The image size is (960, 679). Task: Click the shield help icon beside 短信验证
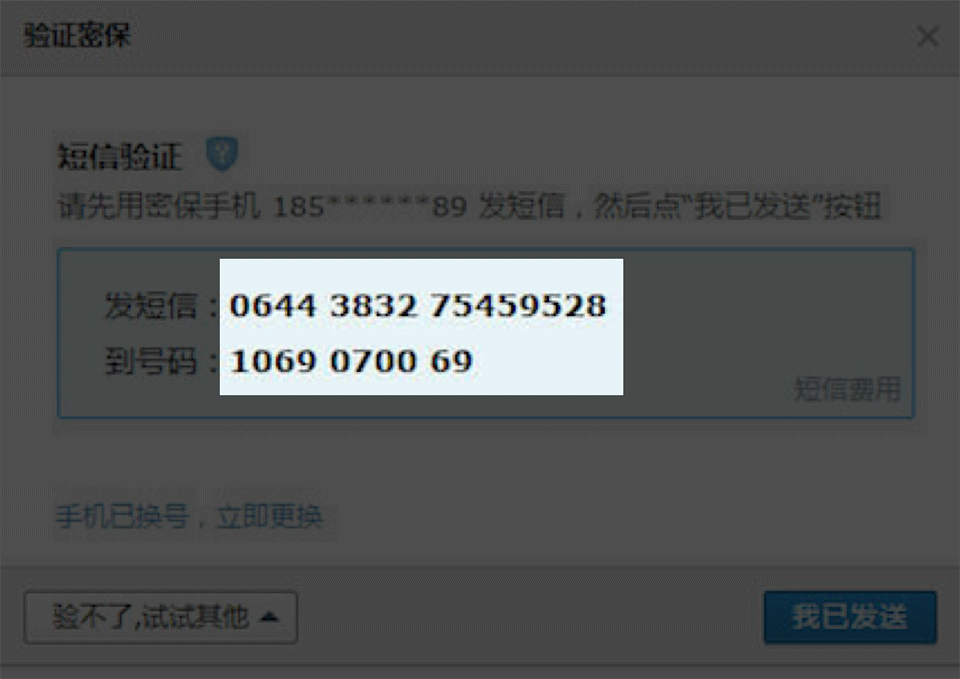point(222,154)
